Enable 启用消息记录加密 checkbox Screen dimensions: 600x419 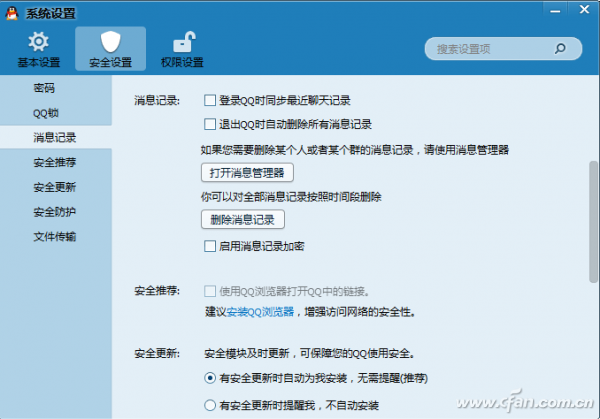(x=210, y=246)
